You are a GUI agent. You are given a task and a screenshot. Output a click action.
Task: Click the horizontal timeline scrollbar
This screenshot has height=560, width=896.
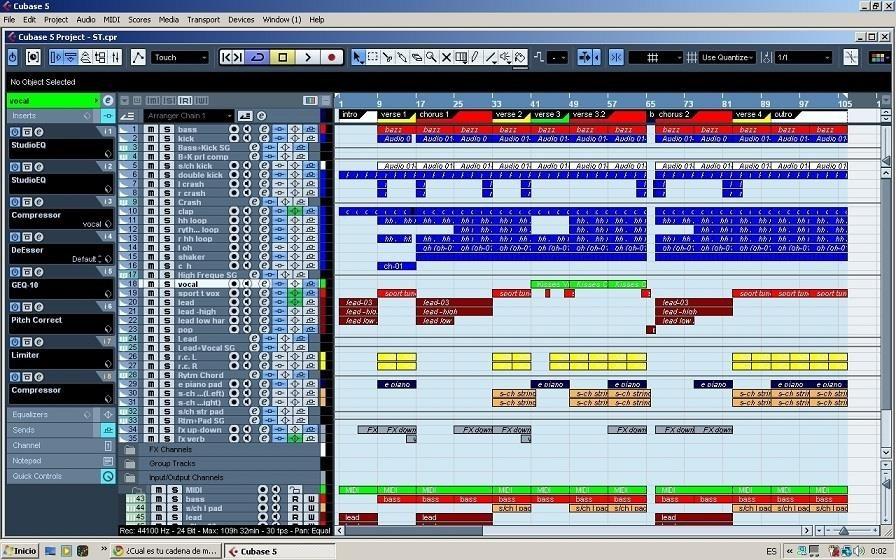pyautogui.click(x=414, y=531)
